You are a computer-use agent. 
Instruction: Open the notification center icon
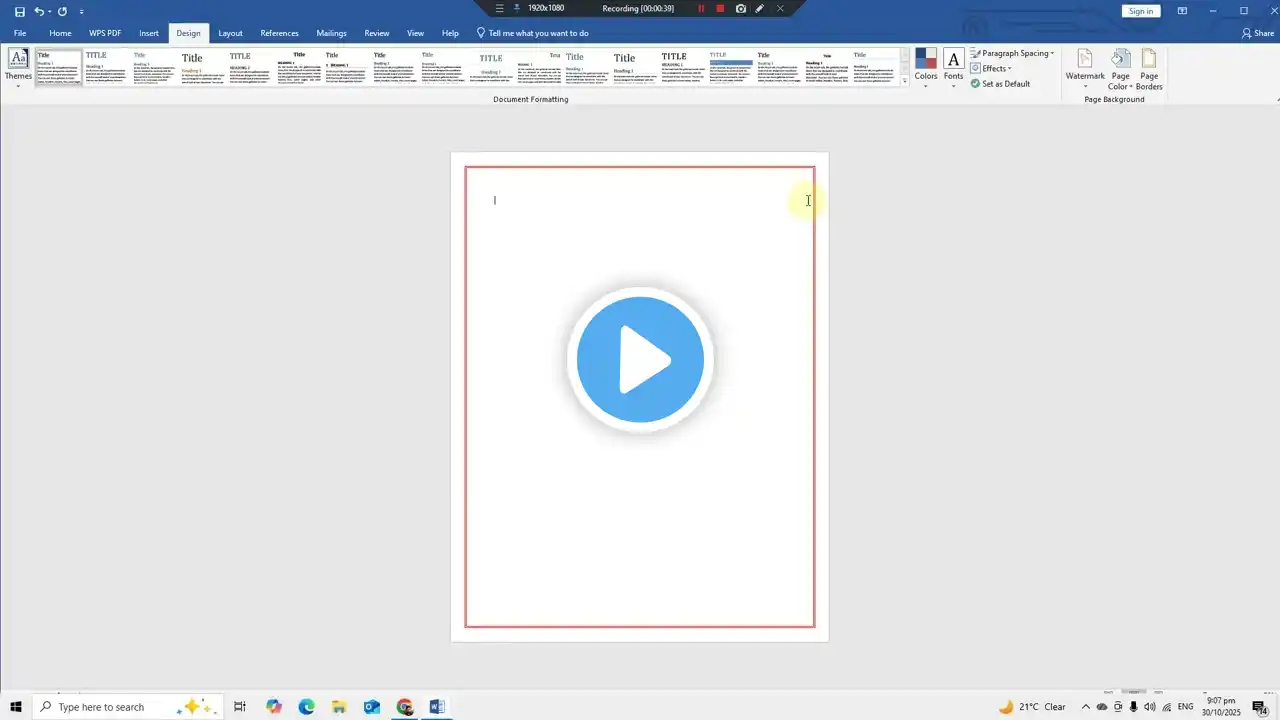1261,707
